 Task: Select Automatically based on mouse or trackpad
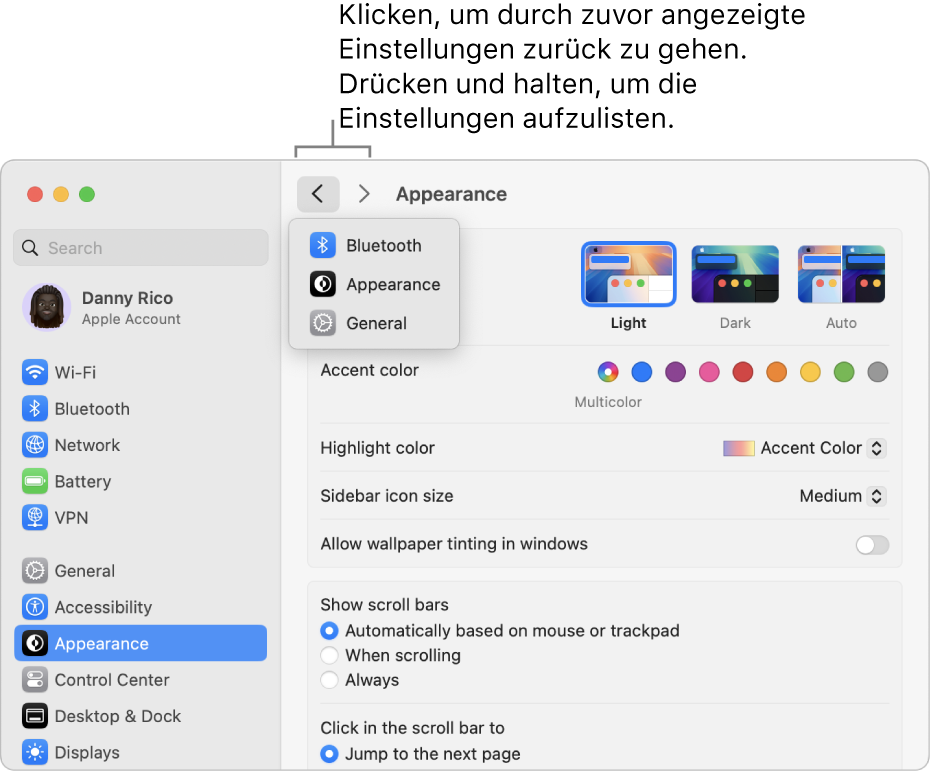330,630
